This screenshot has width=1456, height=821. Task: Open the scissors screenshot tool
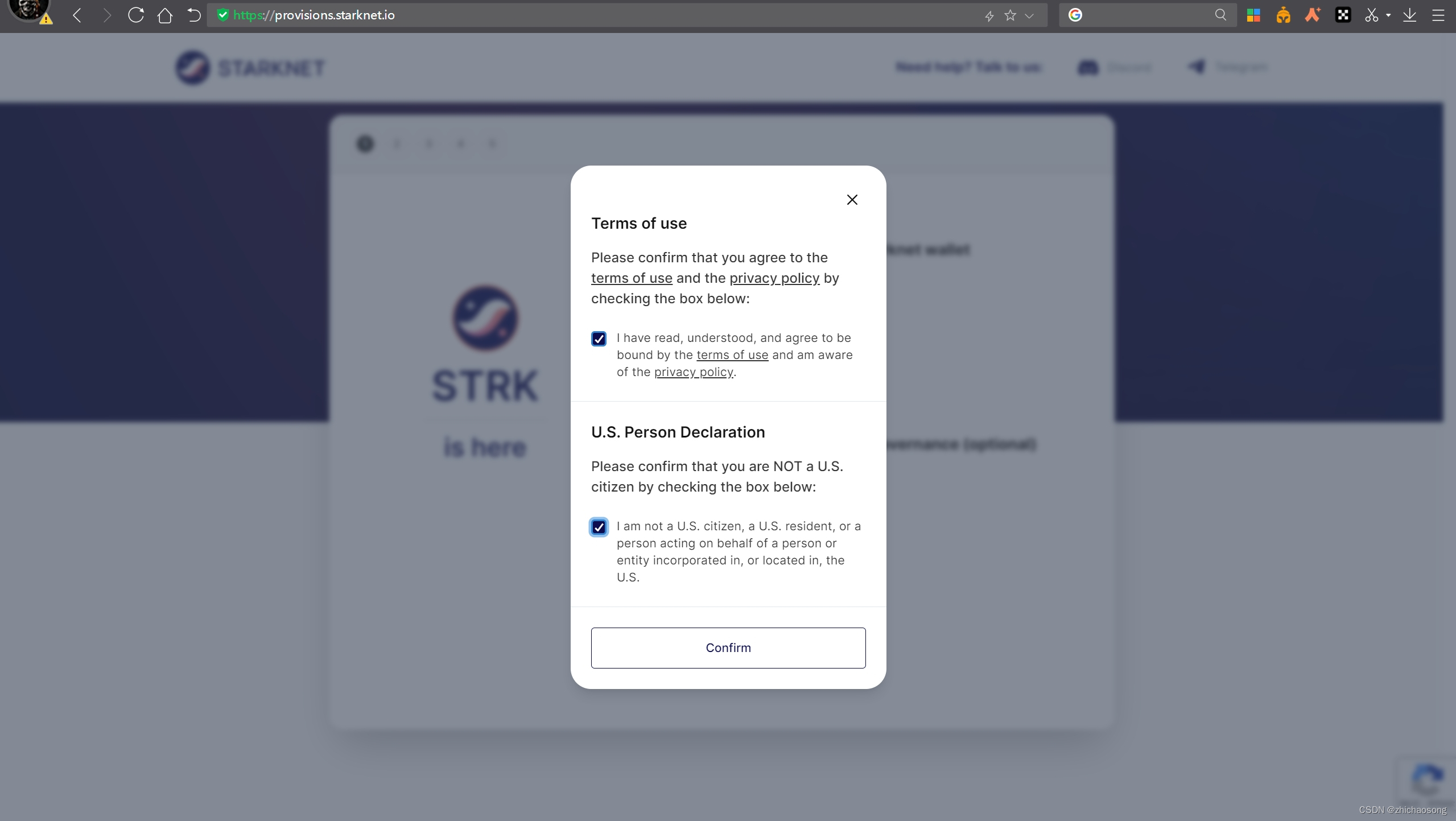1371,15
